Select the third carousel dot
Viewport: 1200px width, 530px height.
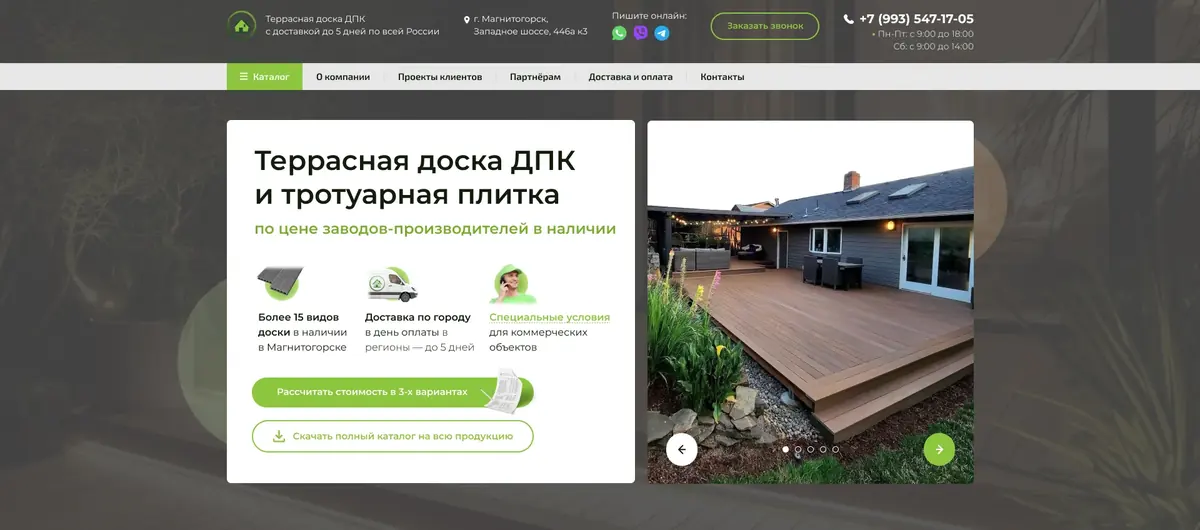[x=811, y=449]
